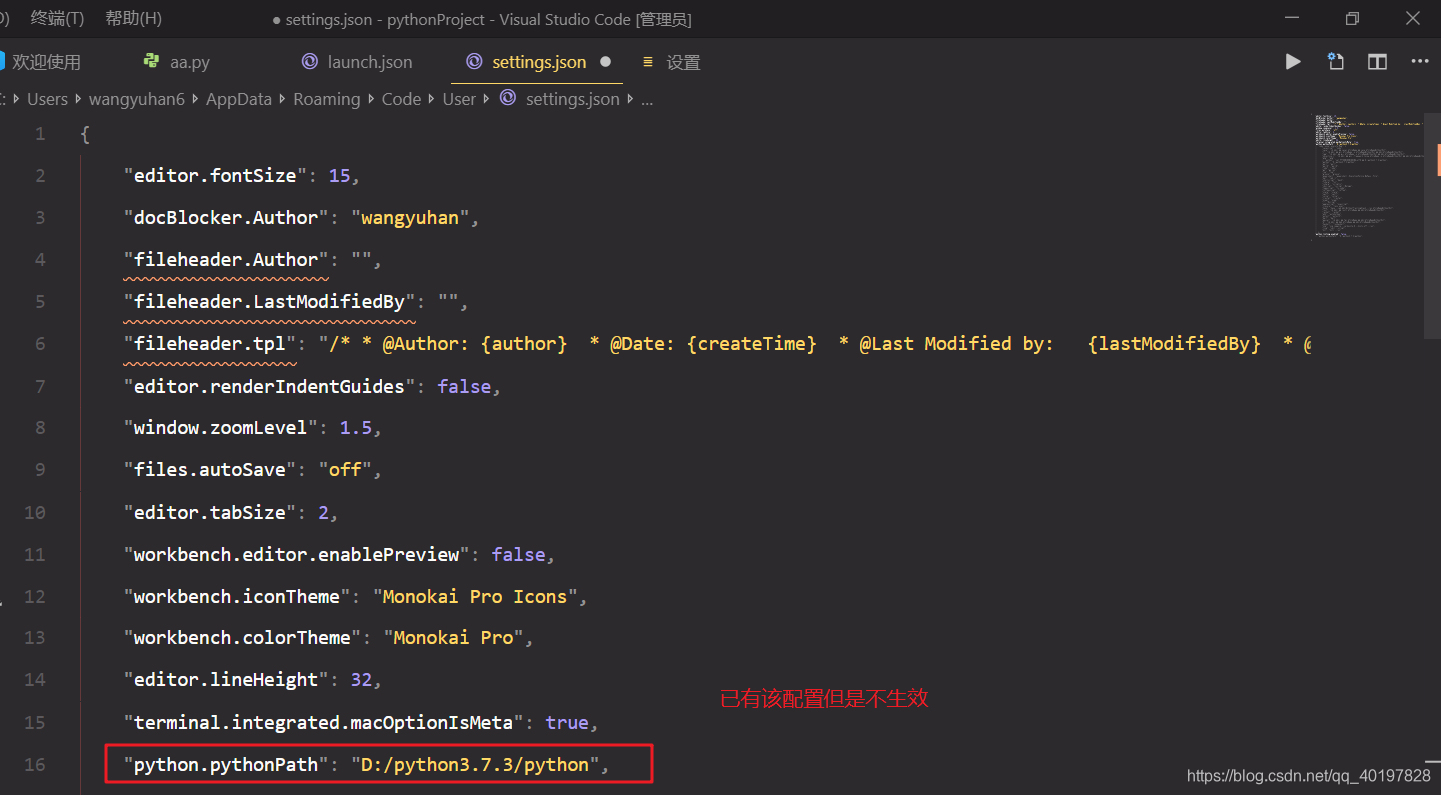The width and height of the screenshot is (1441, 795).
Task: Click the AppData breadcrumb segment
Action: click(x=239, y=99)
